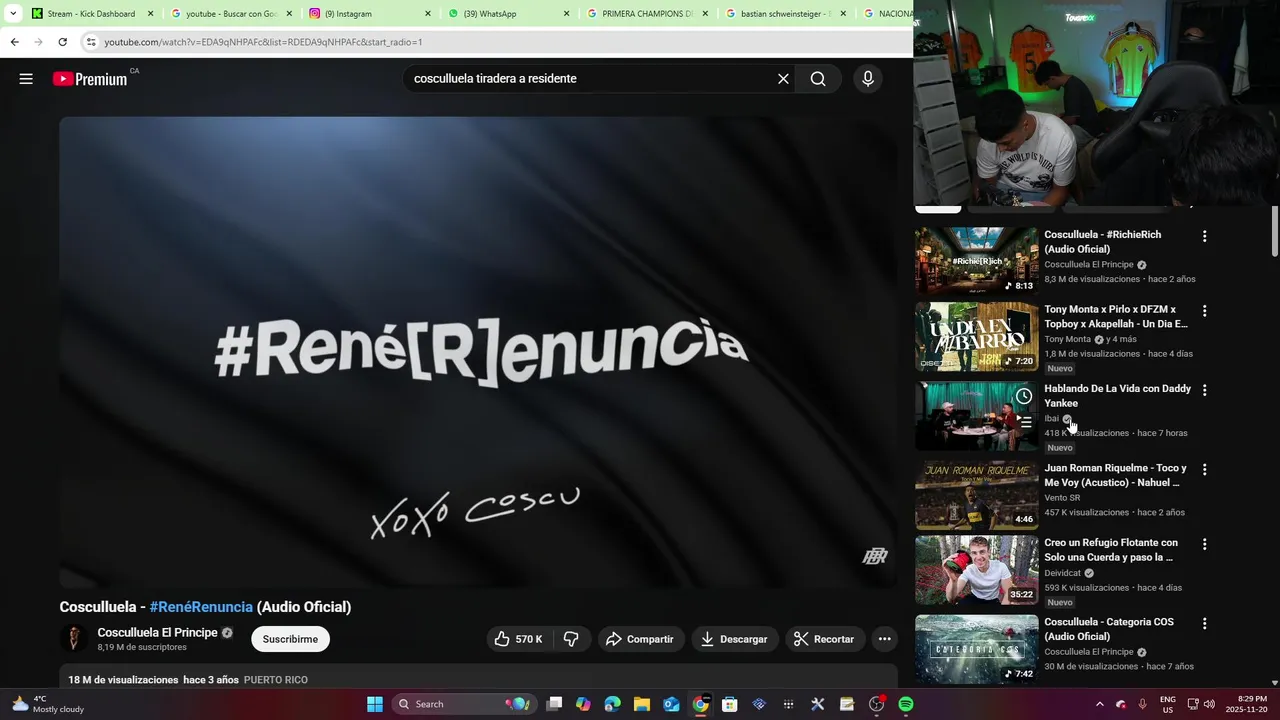Switch to (39) WhatsApp tab

pyautogui.click(x=510, y=14)
